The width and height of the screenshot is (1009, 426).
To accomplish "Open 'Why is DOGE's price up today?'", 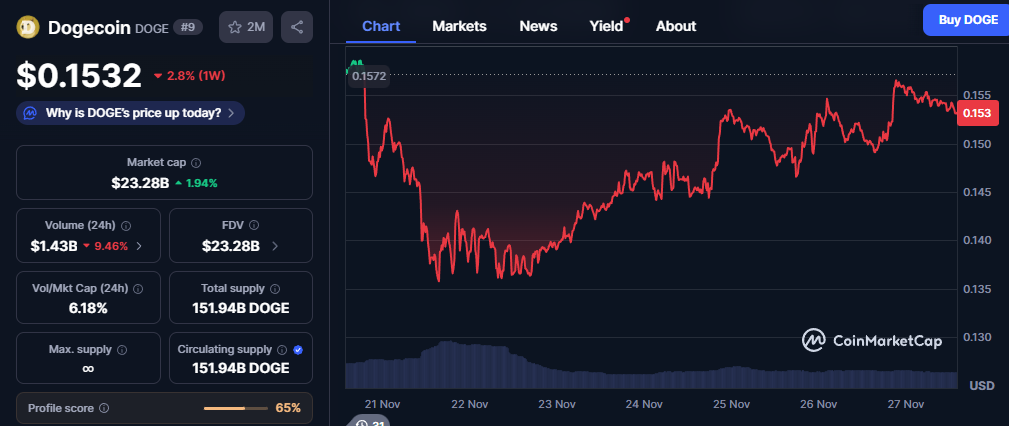I will coord(130,113).
